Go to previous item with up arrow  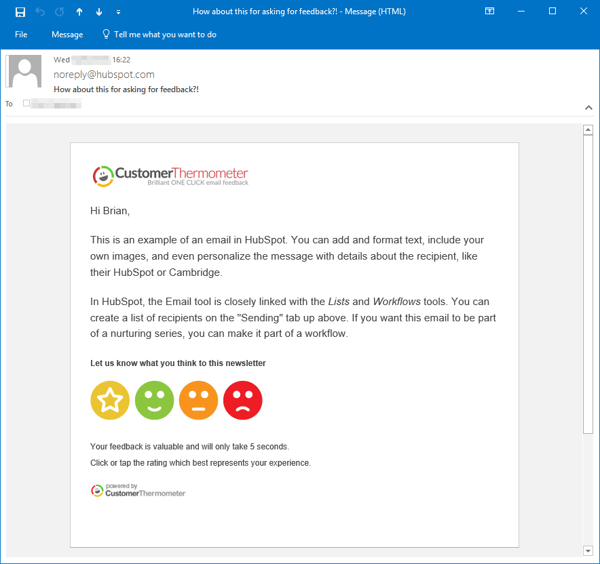point(80,12)
